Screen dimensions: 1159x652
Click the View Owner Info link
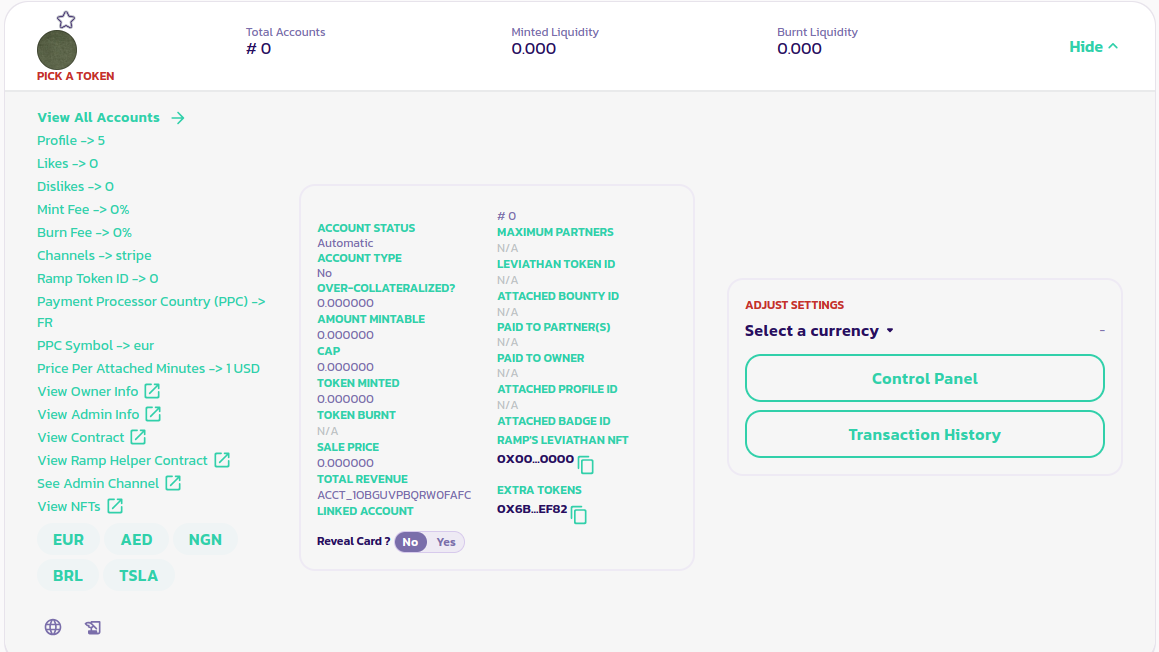[x=88, y=391]
